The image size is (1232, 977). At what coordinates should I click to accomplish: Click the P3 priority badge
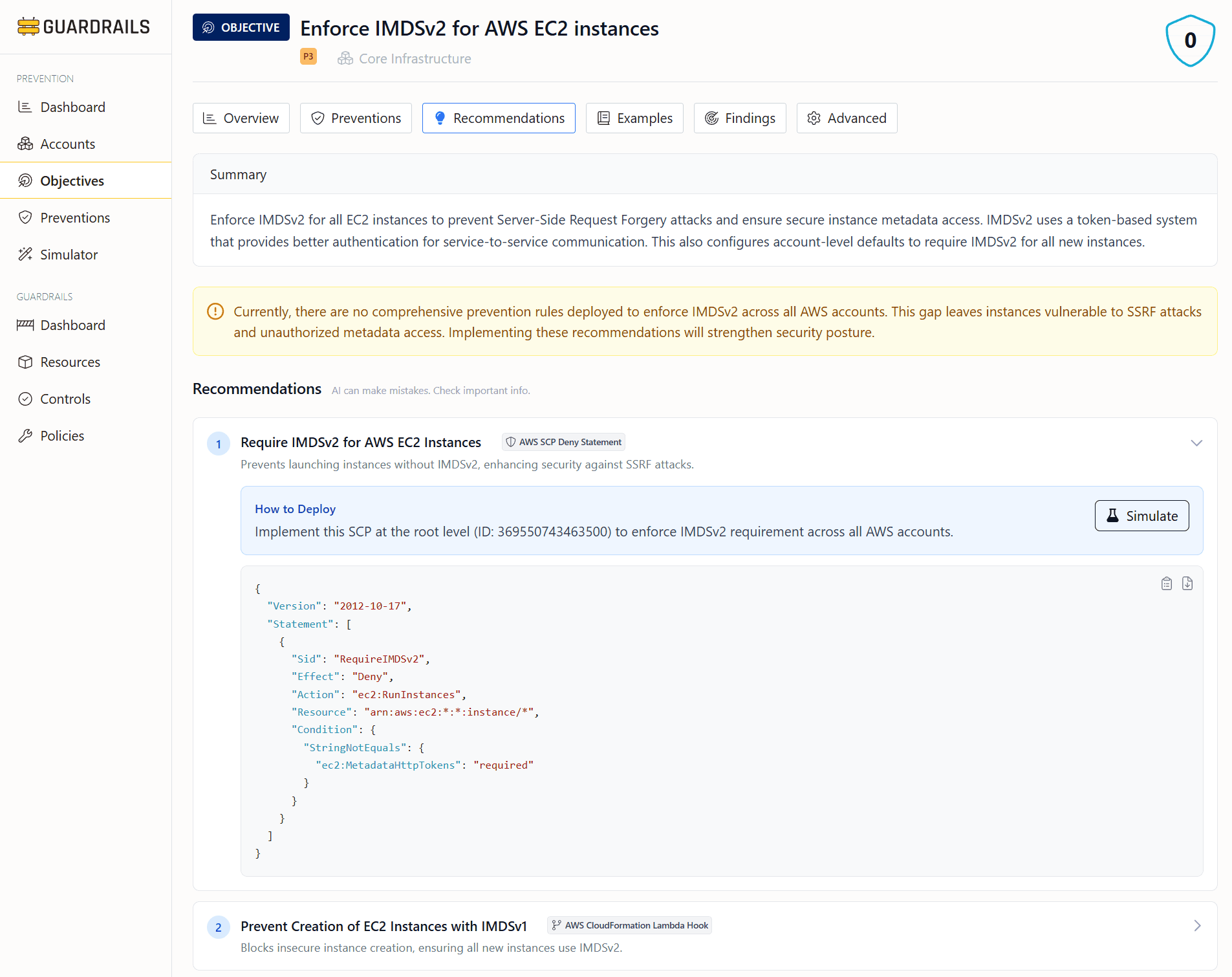(308, 57)
